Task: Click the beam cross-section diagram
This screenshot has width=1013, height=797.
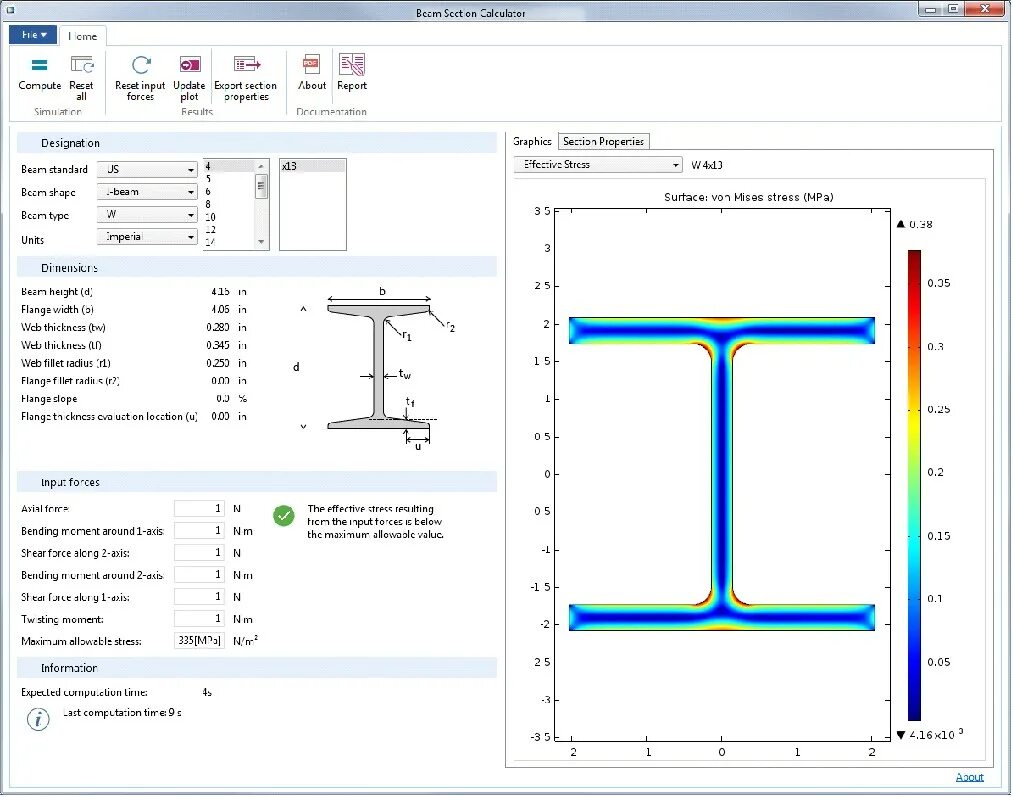Action: [379, 367]
